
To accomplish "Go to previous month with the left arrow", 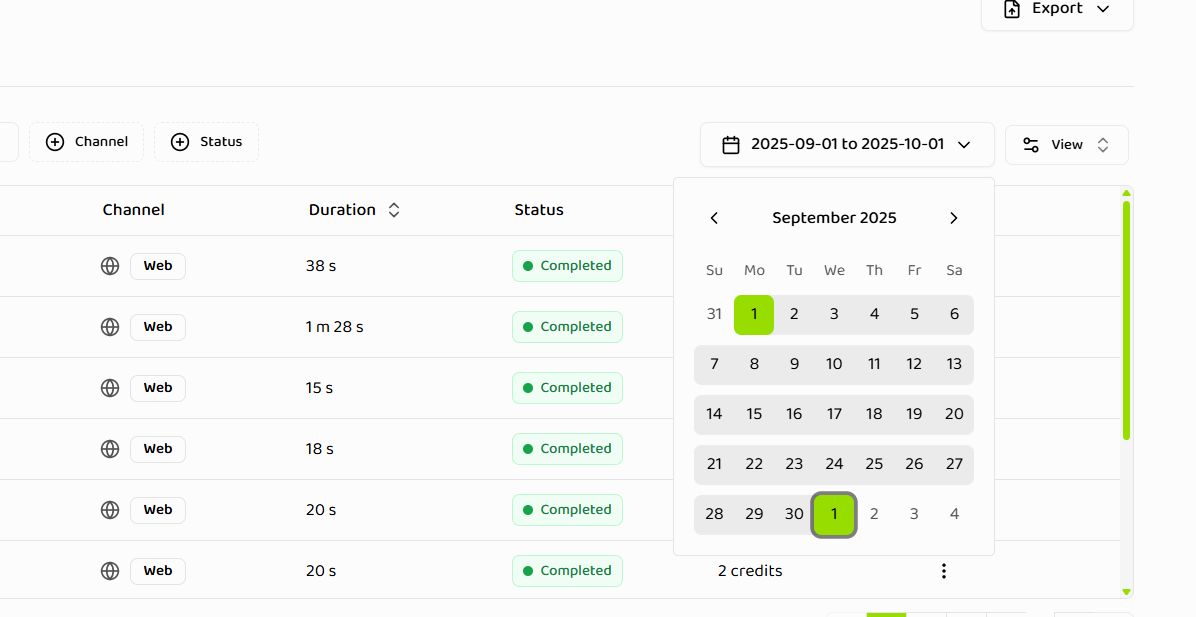I will click(x=714, y=217).
